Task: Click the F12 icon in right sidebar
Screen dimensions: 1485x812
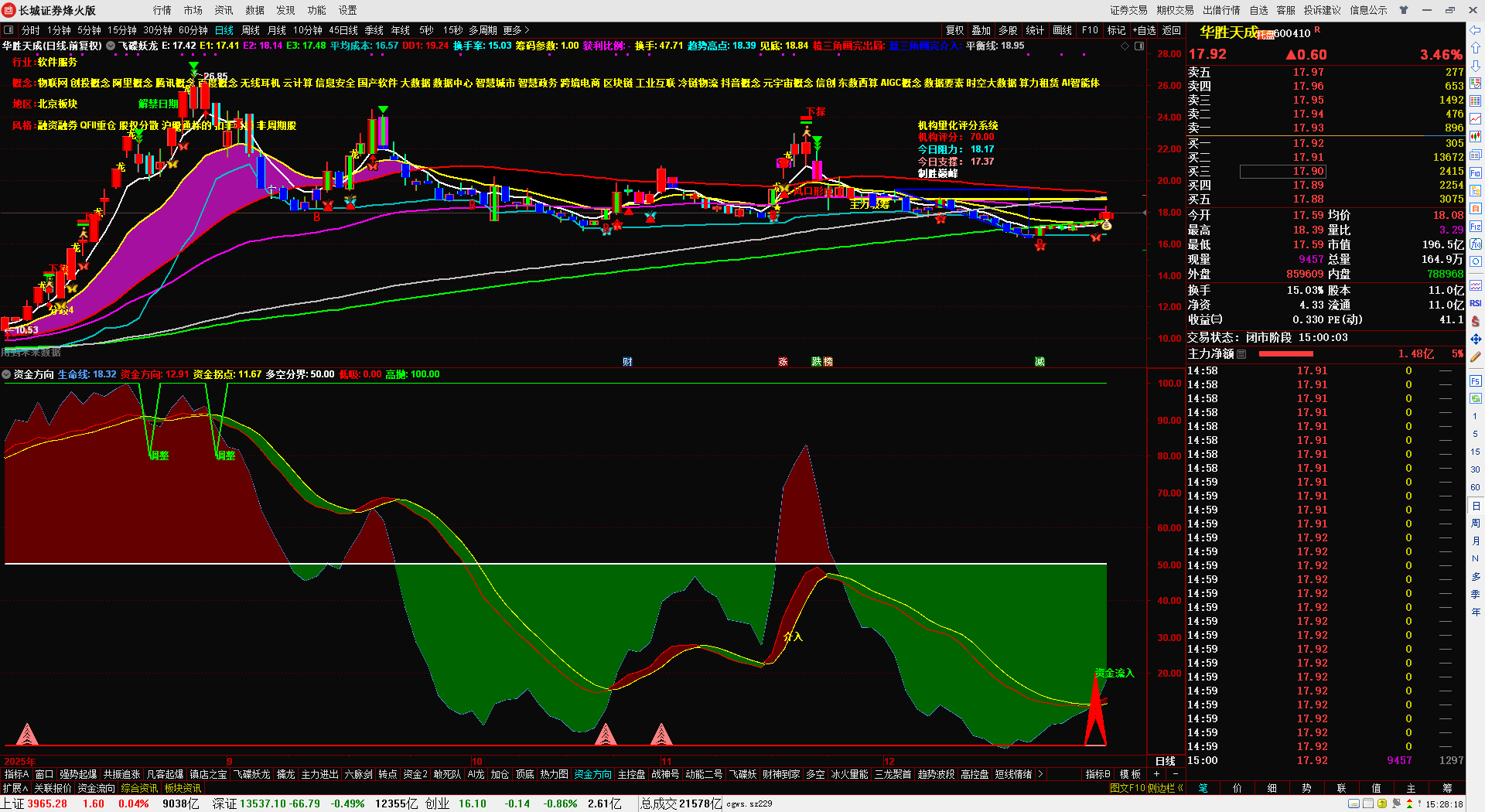Action: point(1475,227)
